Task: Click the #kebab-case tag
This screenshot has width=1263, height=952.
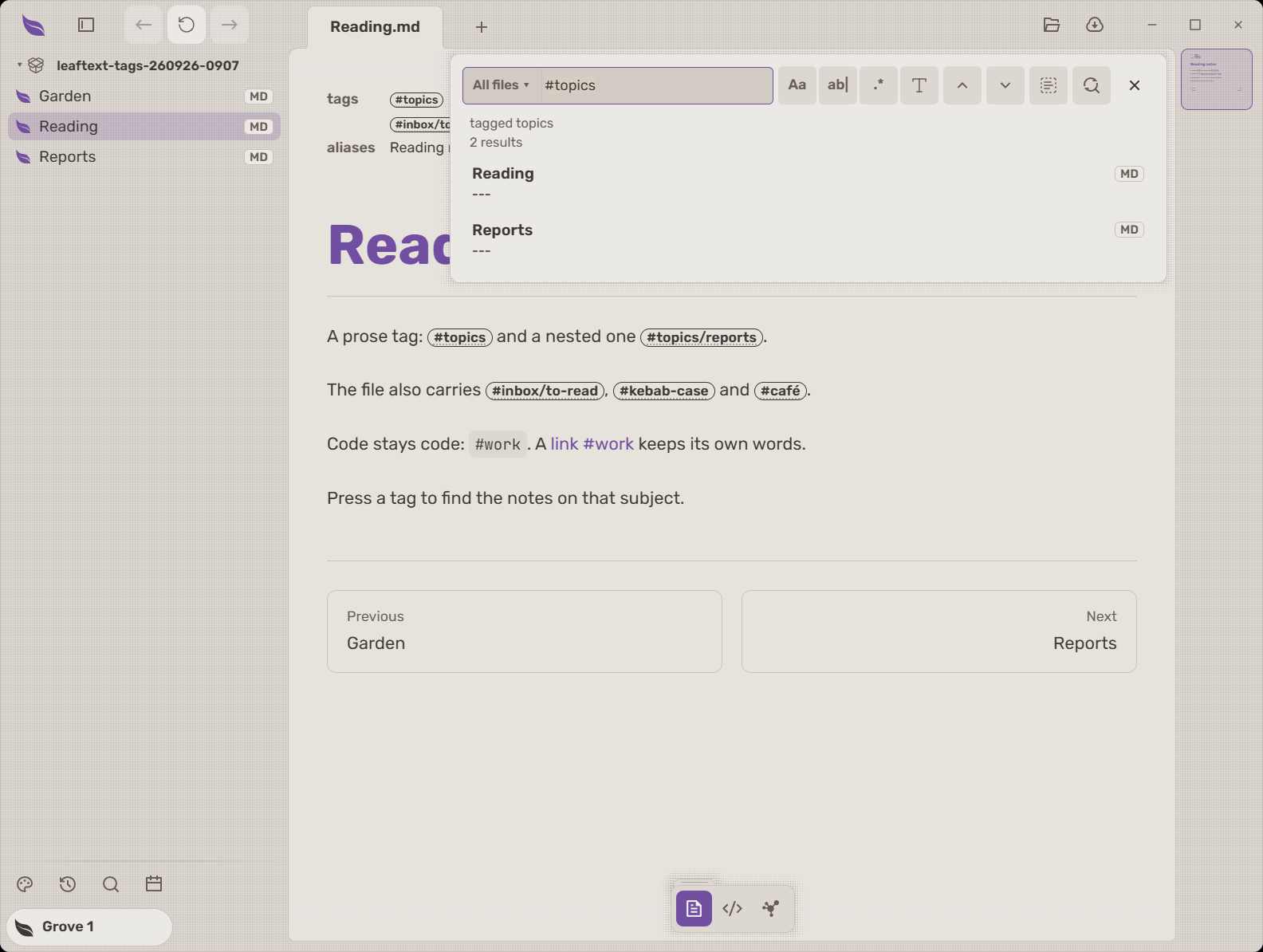Action: 664,391
